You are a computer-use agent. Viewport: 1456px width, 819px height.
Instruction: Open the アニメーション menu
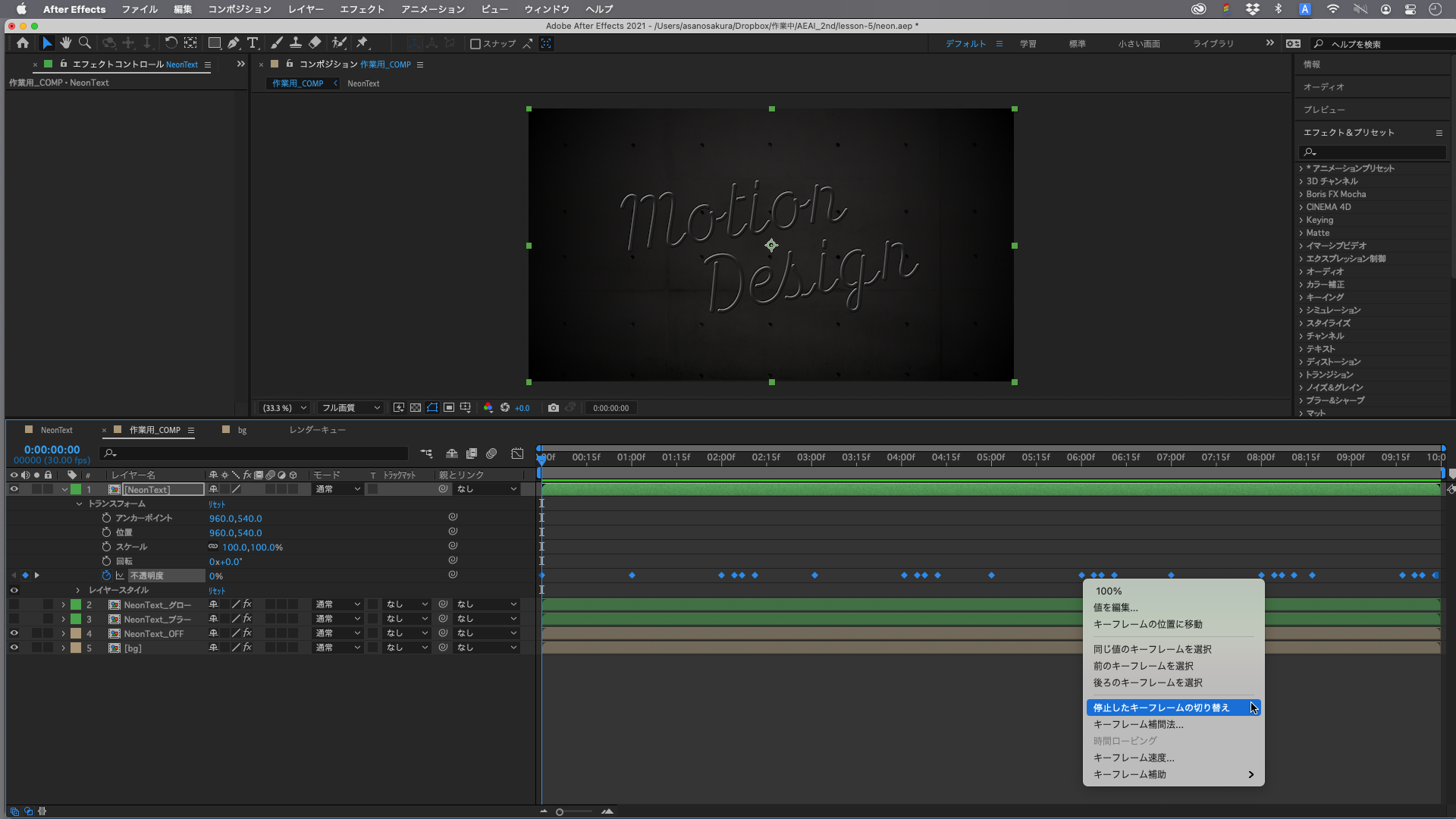(x=432, y=9)
